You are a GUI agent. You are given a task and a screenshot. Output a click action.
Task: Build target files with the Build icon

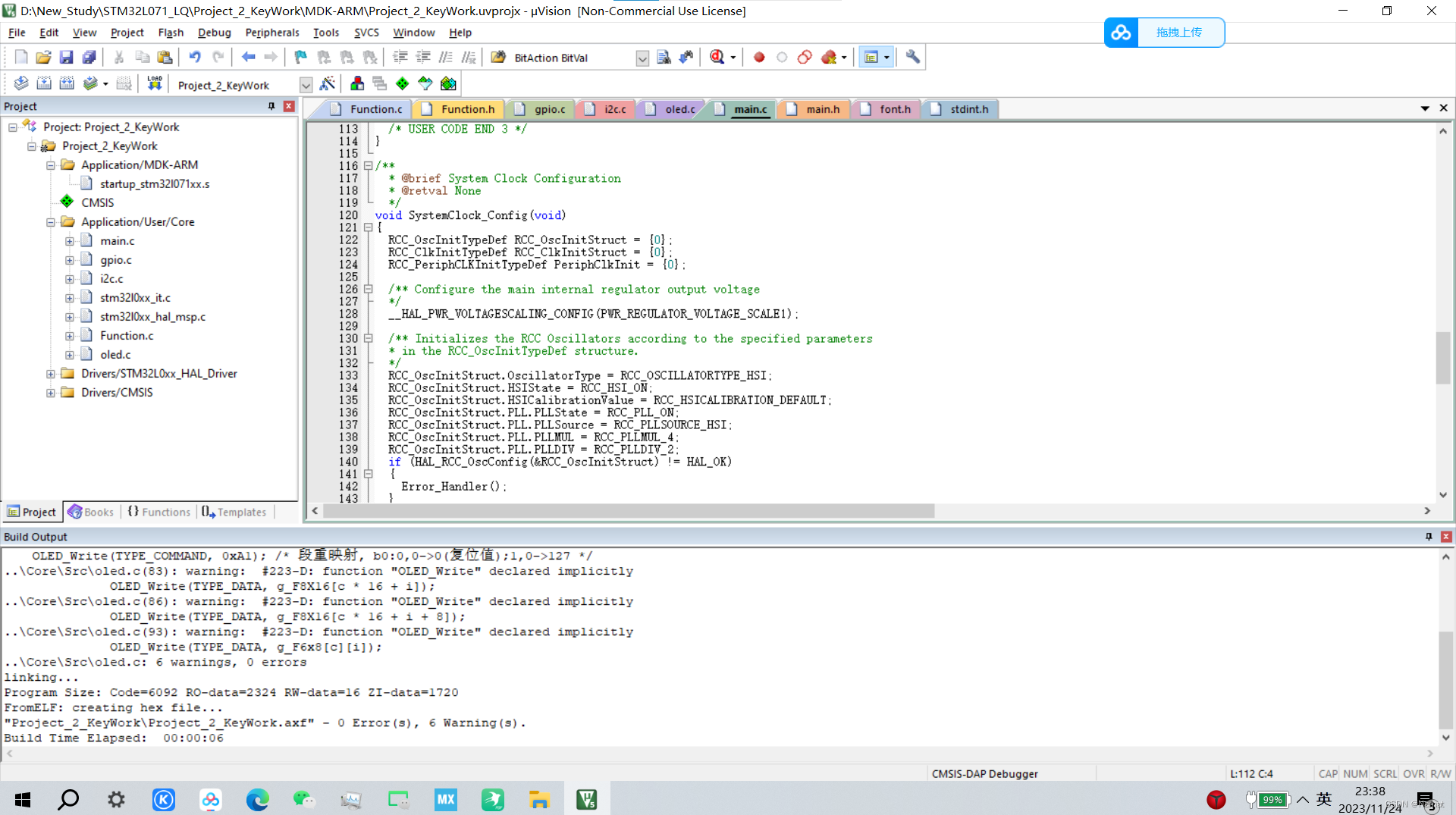click(44, 83)
